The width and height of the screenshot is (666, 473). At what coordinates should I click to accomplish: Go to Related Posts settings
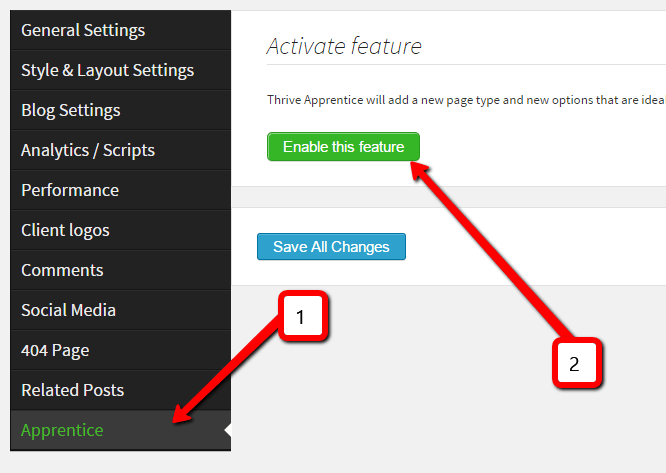[121, 390]
